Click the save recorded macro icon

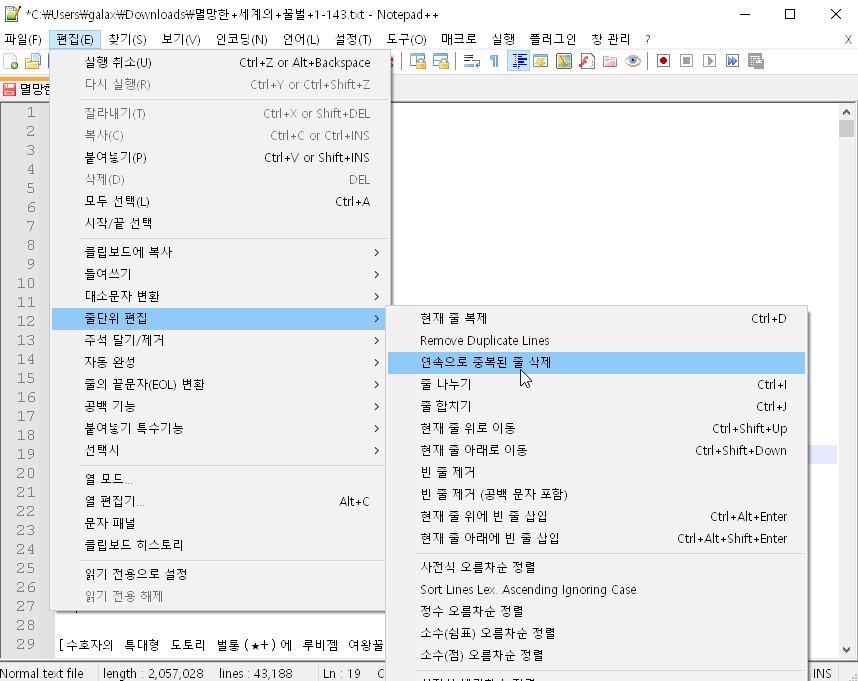(x=756, y=61)
